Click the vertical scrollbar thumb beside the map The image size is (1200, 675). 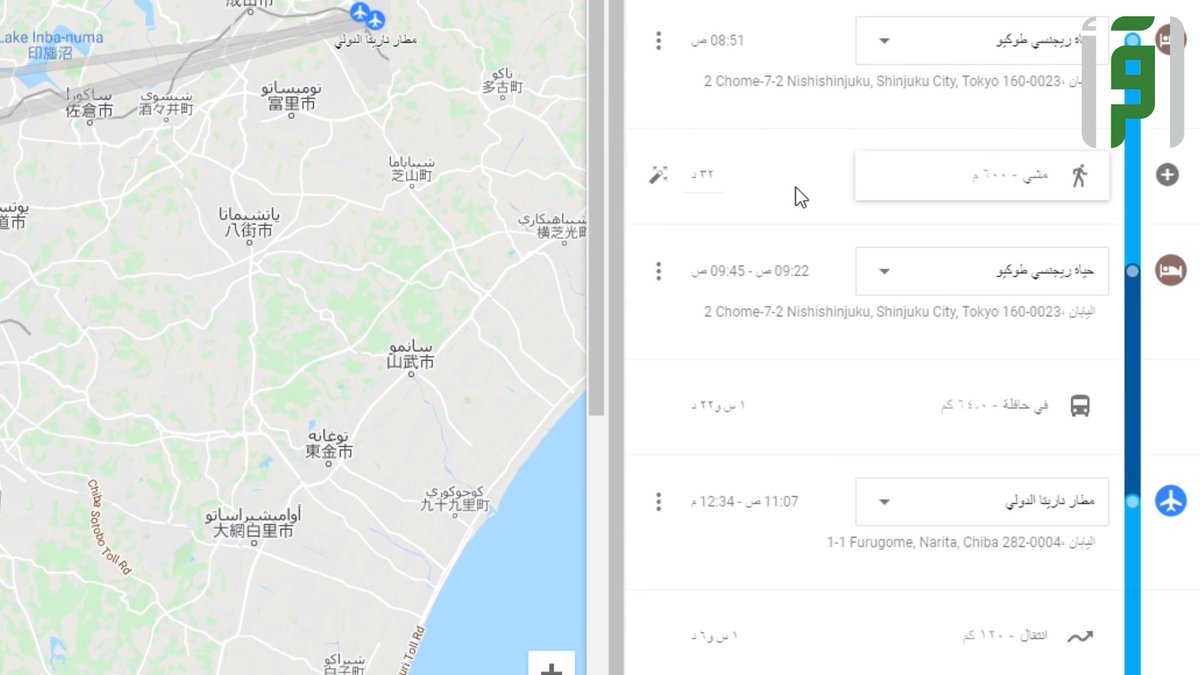click(x=596, y=208)
